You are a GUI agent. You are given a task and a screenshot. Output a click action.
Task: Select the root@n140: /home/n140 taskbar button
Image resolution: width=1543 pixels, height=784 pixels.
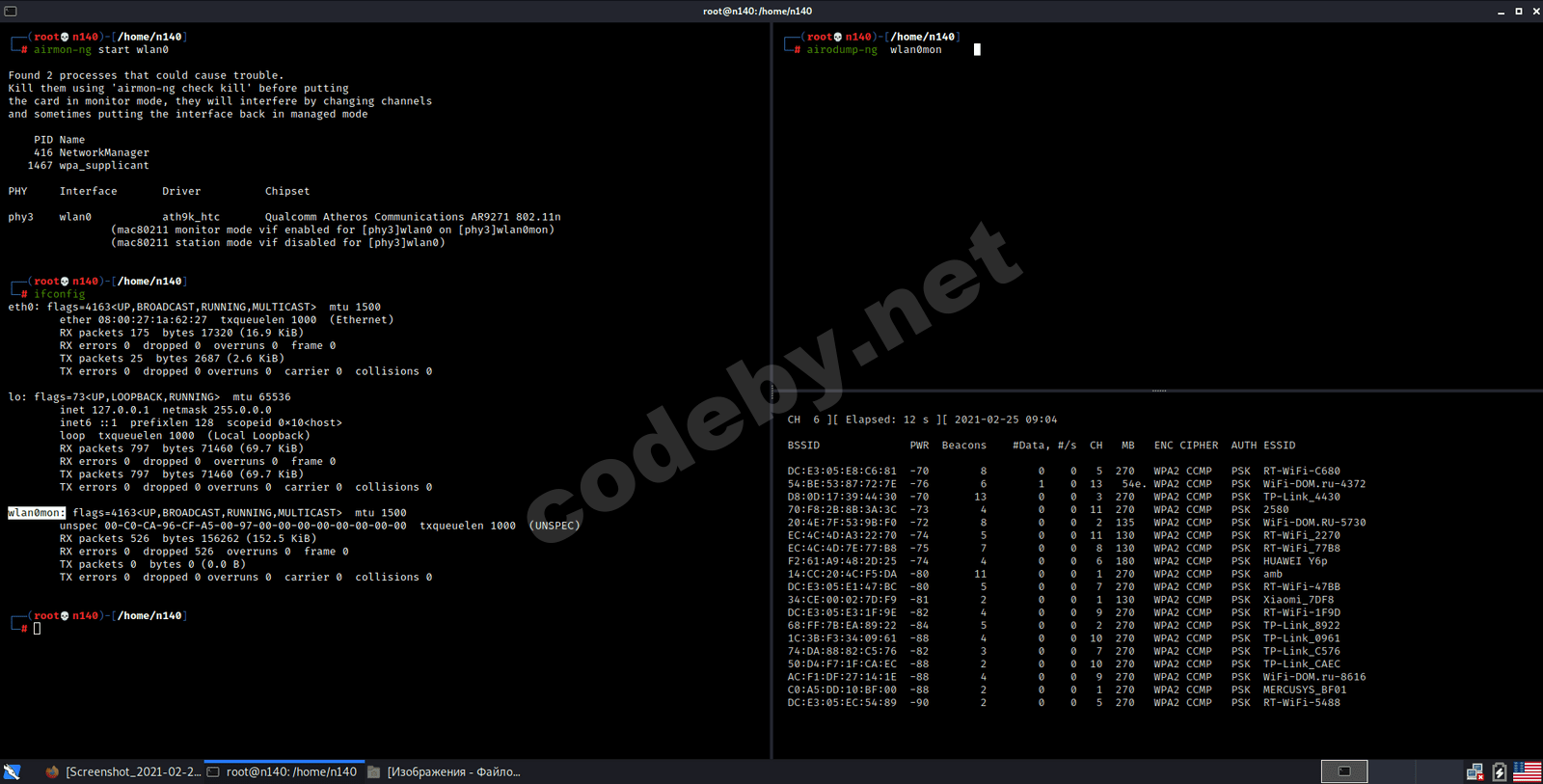[x=282, y=771]
